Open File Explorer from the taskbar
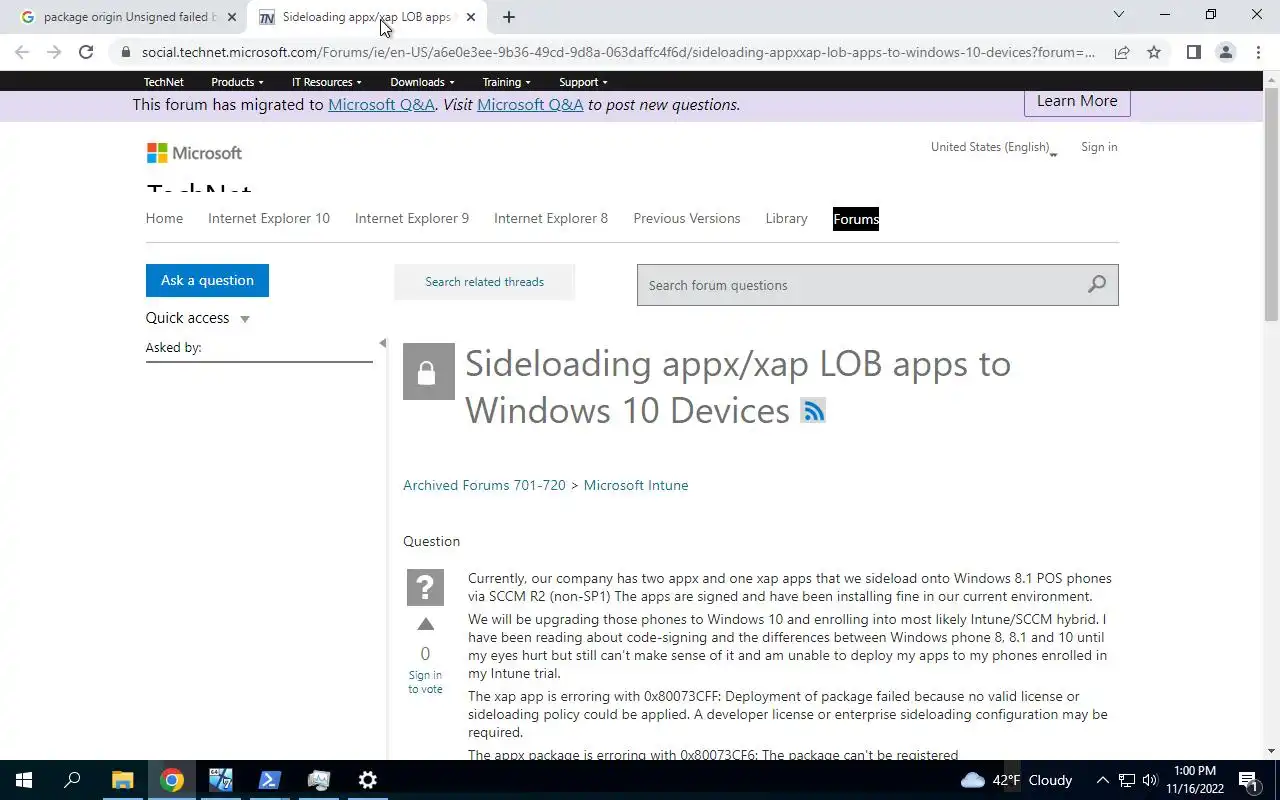The image size is (1280, 800). tap(122, 780)
